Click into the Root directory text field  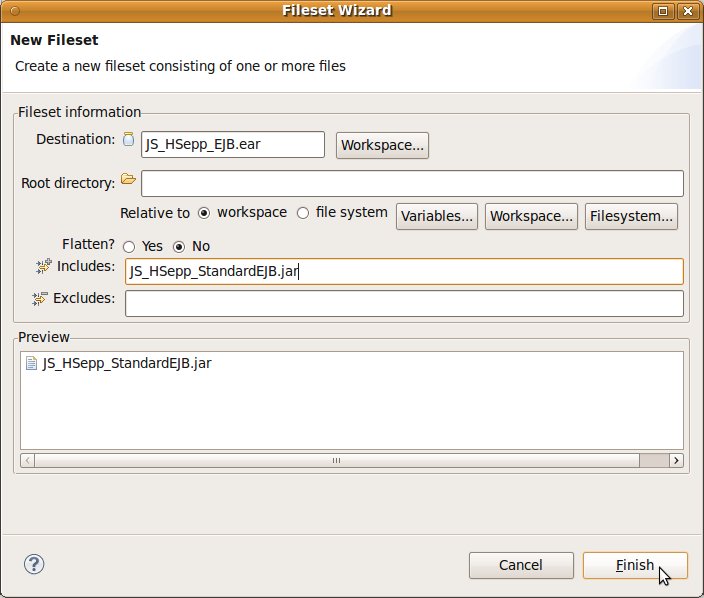tap(412, 184)
